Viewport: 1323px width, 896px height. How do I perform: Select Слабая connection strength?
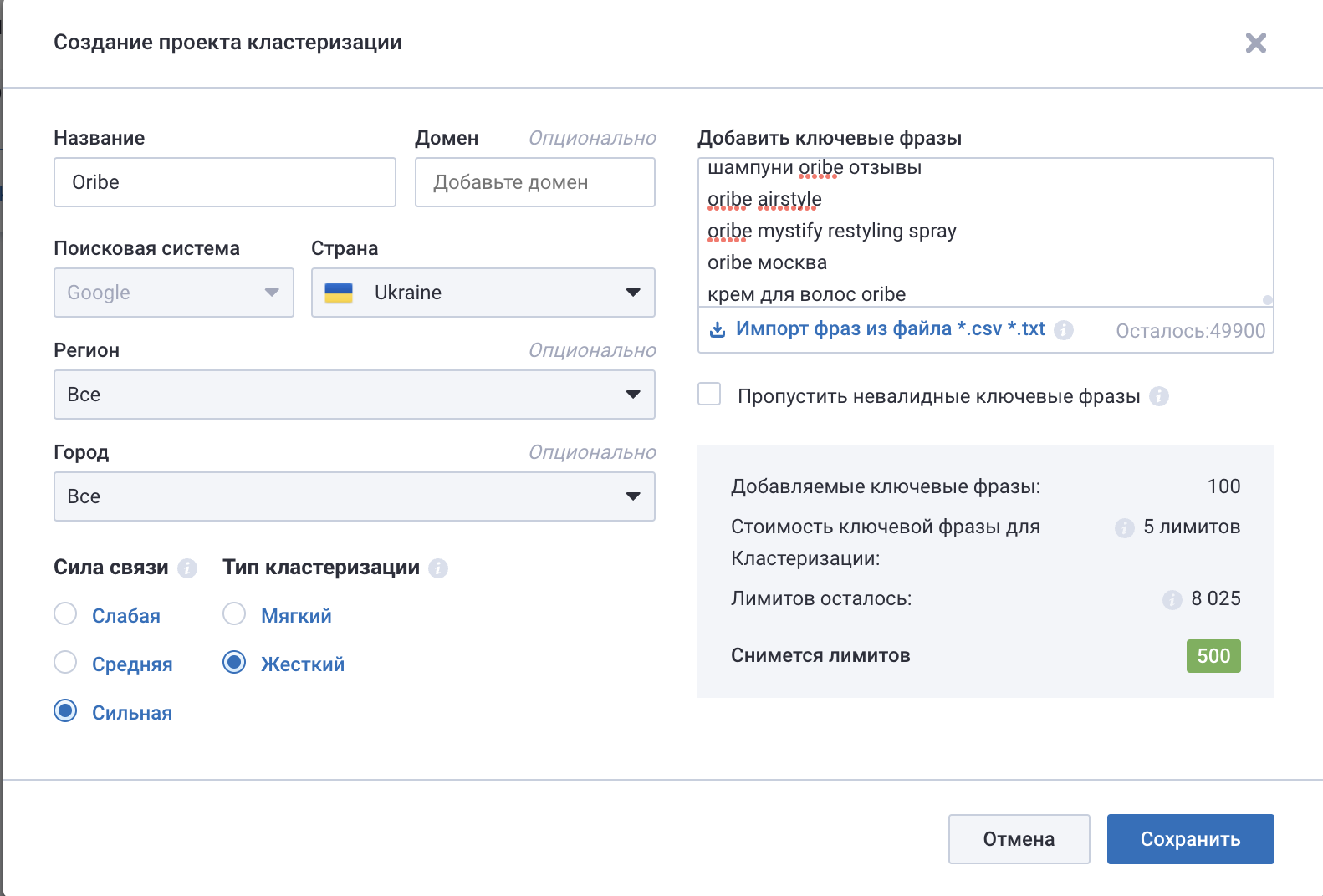point(65,614)
